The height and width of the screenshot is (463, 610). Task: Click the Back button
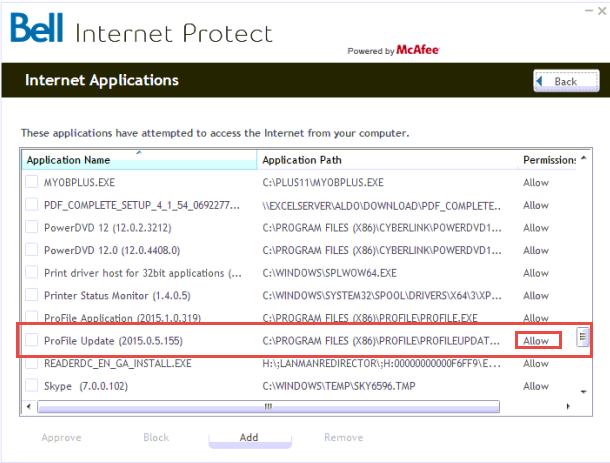(x=566, y=81)
